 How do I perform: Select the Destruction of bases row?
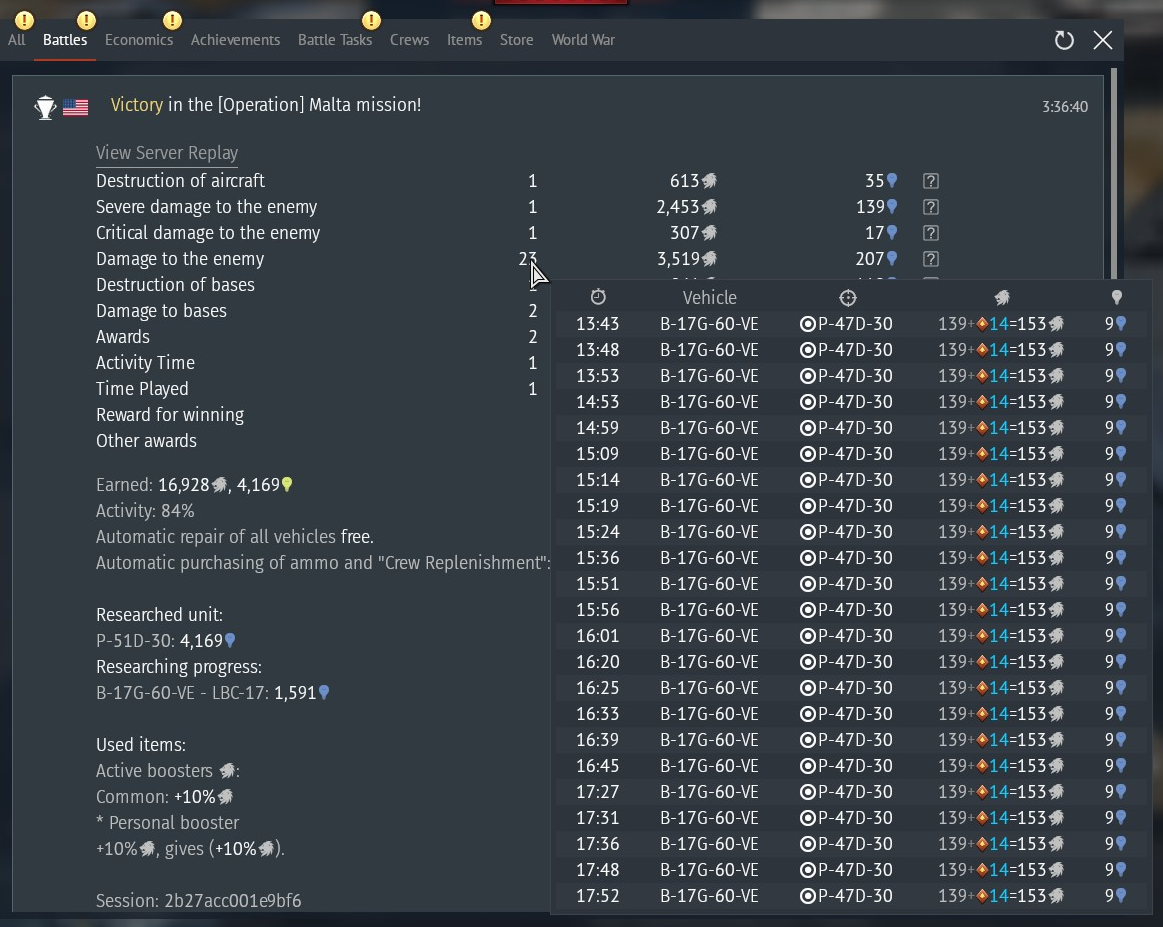(x=175, y=285)
